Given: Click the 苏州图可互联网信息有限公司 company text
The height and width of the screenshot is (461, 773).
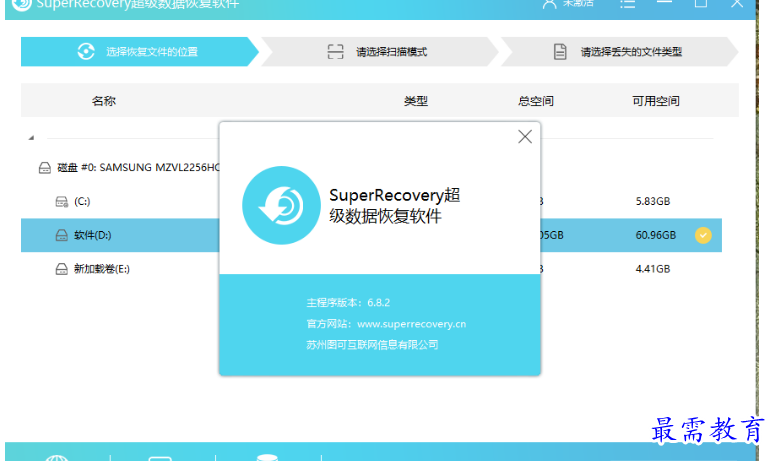Looking at the screenshot, I should 372,345.
